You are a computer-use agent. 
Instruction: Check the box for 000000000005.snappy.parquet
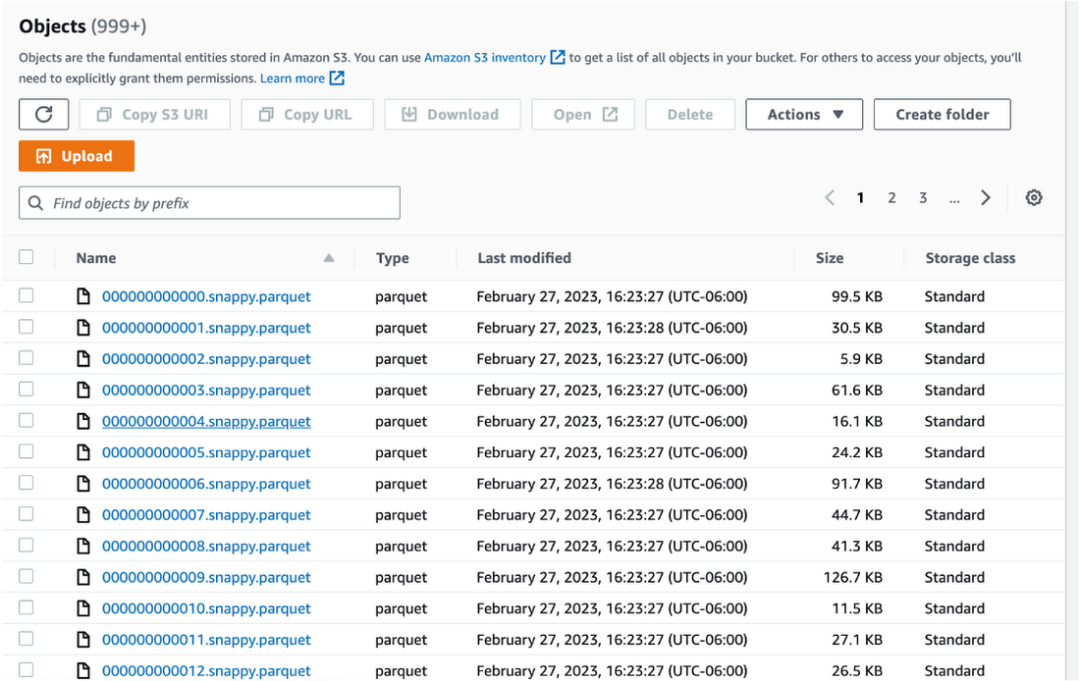click(26, 452)
